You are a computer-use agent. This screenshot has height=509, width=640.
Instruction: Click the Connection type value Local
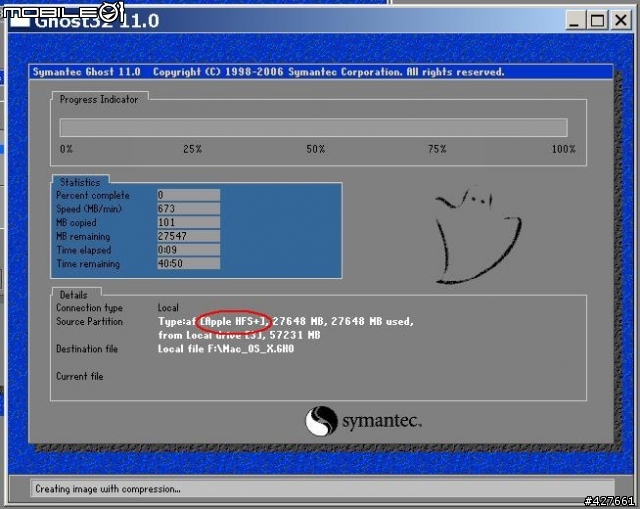point(168,308)
